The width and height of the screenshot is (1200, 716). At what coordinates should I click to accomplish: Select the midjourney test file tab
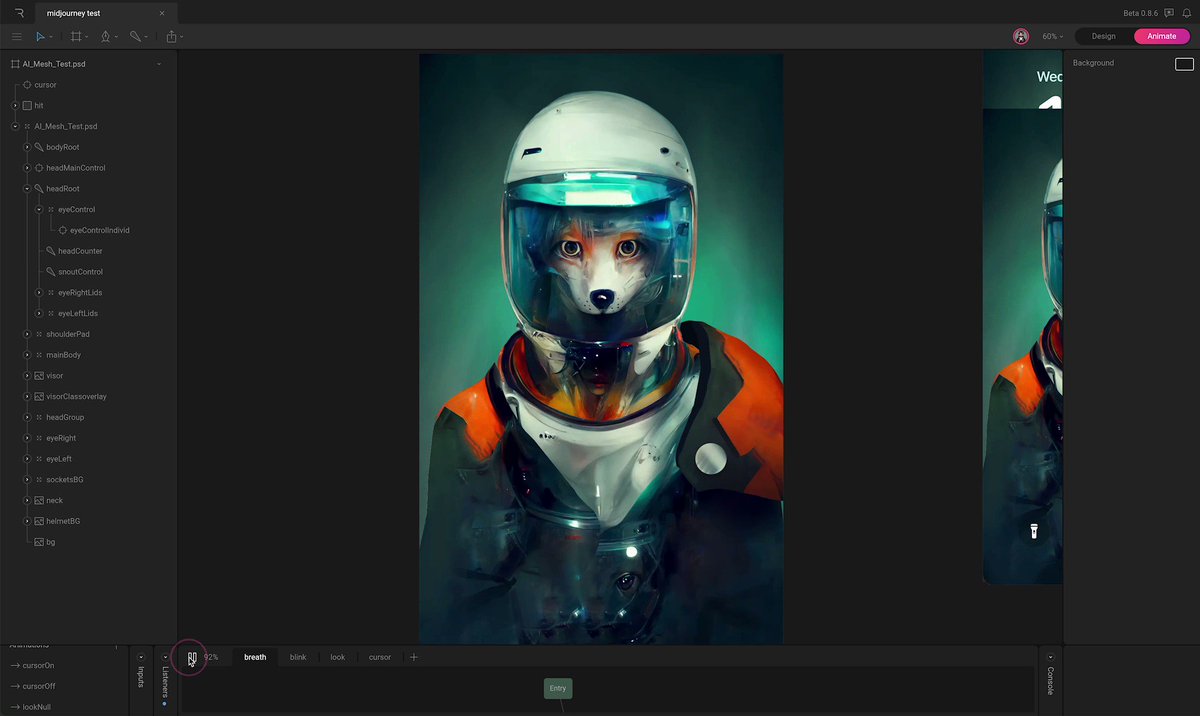point(104,13)
